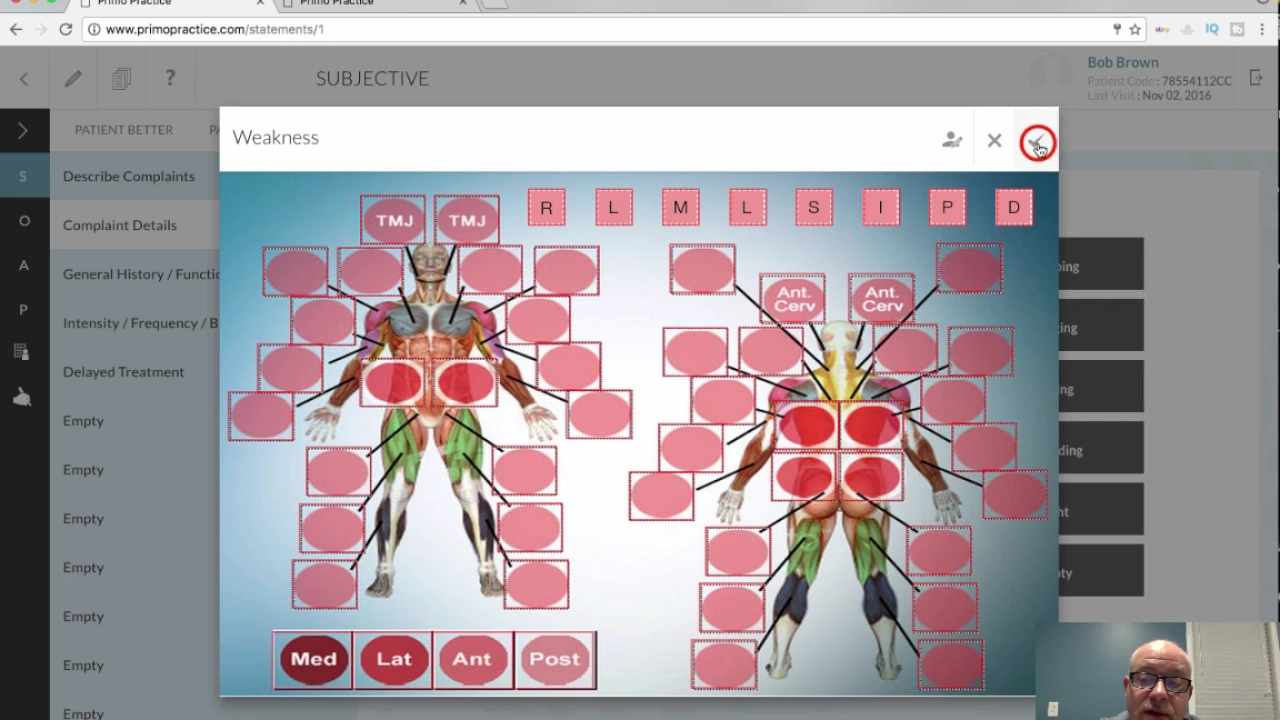Toggle the Lat position button
The width and height of the screenshot is (1280, 720).
(x=394, y=659)
